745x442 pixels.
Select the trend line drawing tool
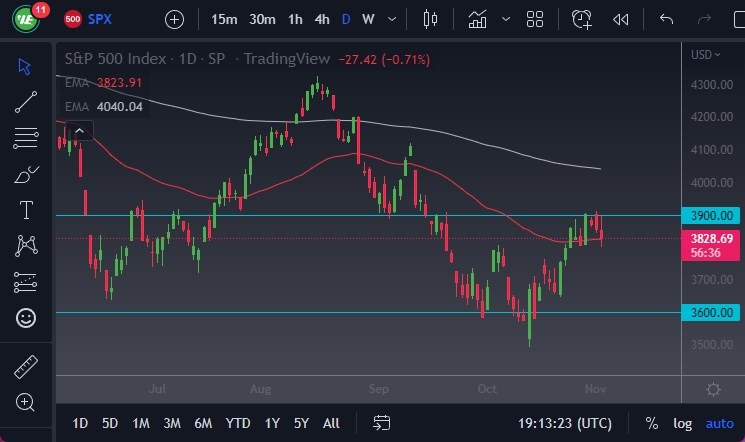[x=26, y=101]
